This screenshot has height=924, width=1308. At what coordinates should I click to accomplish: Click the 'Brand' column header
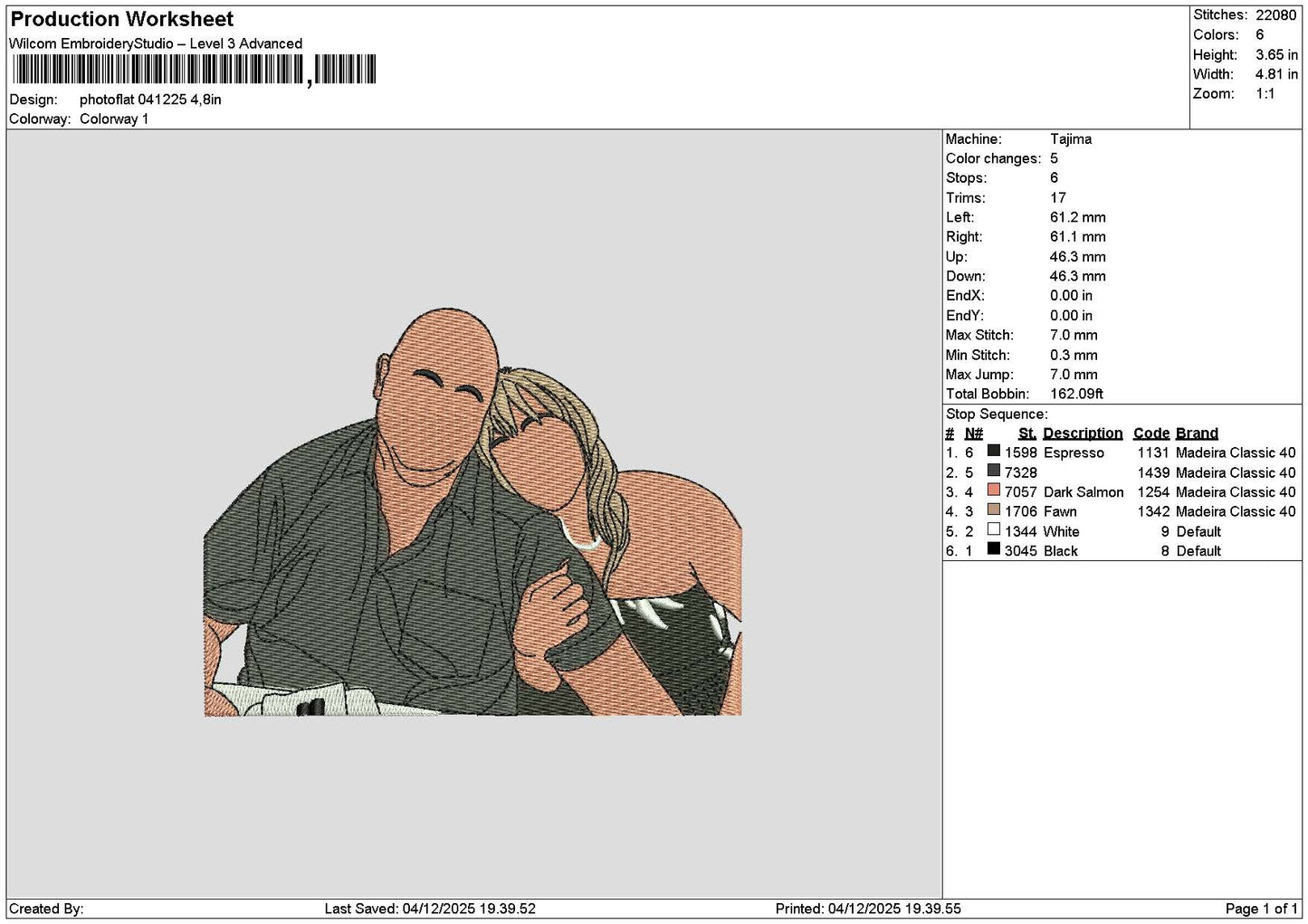coord(1197,433)
